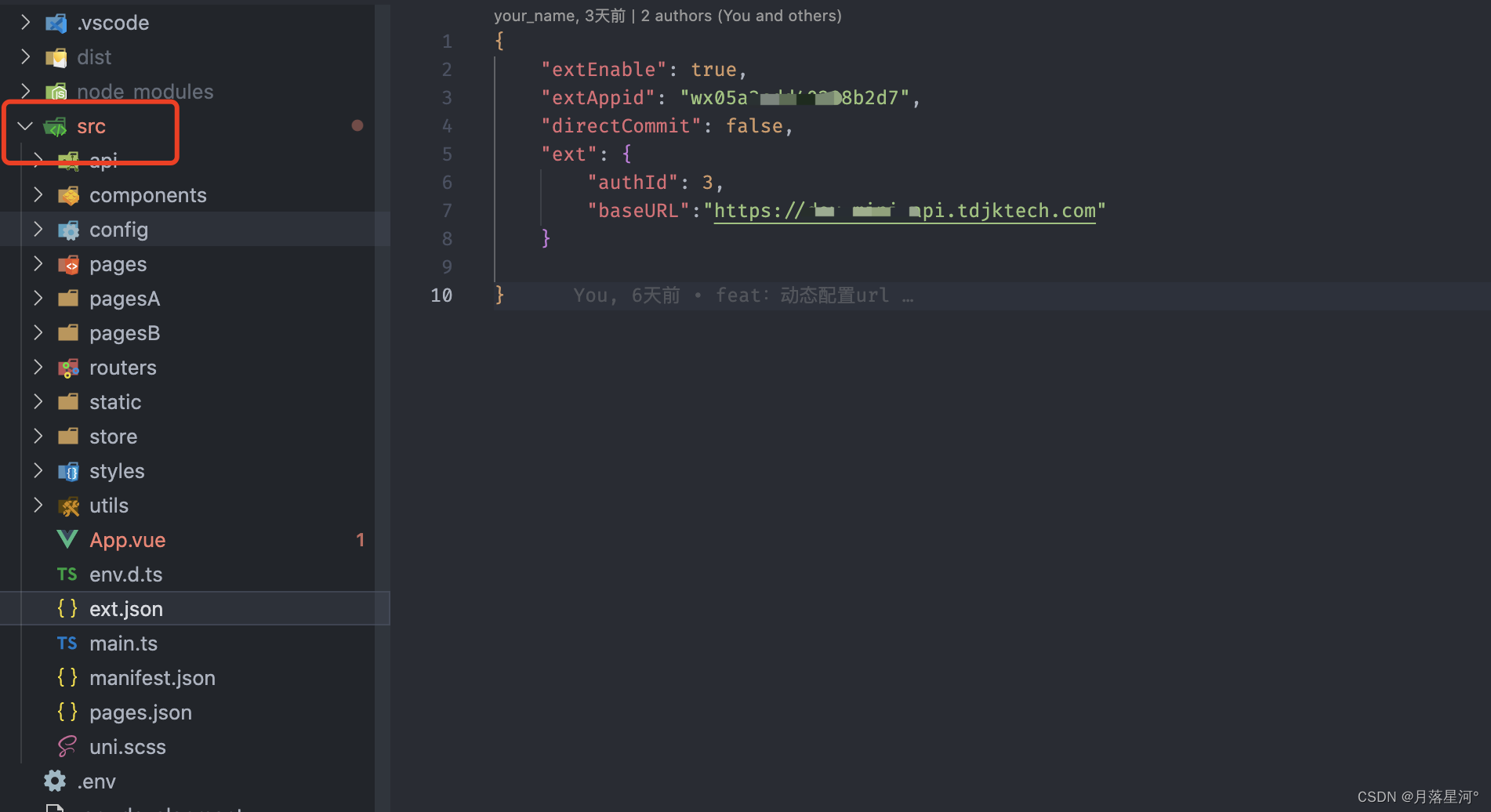Click the components folder icon
This screenshot has height=812, width=1491.
(x=67, y=194)
